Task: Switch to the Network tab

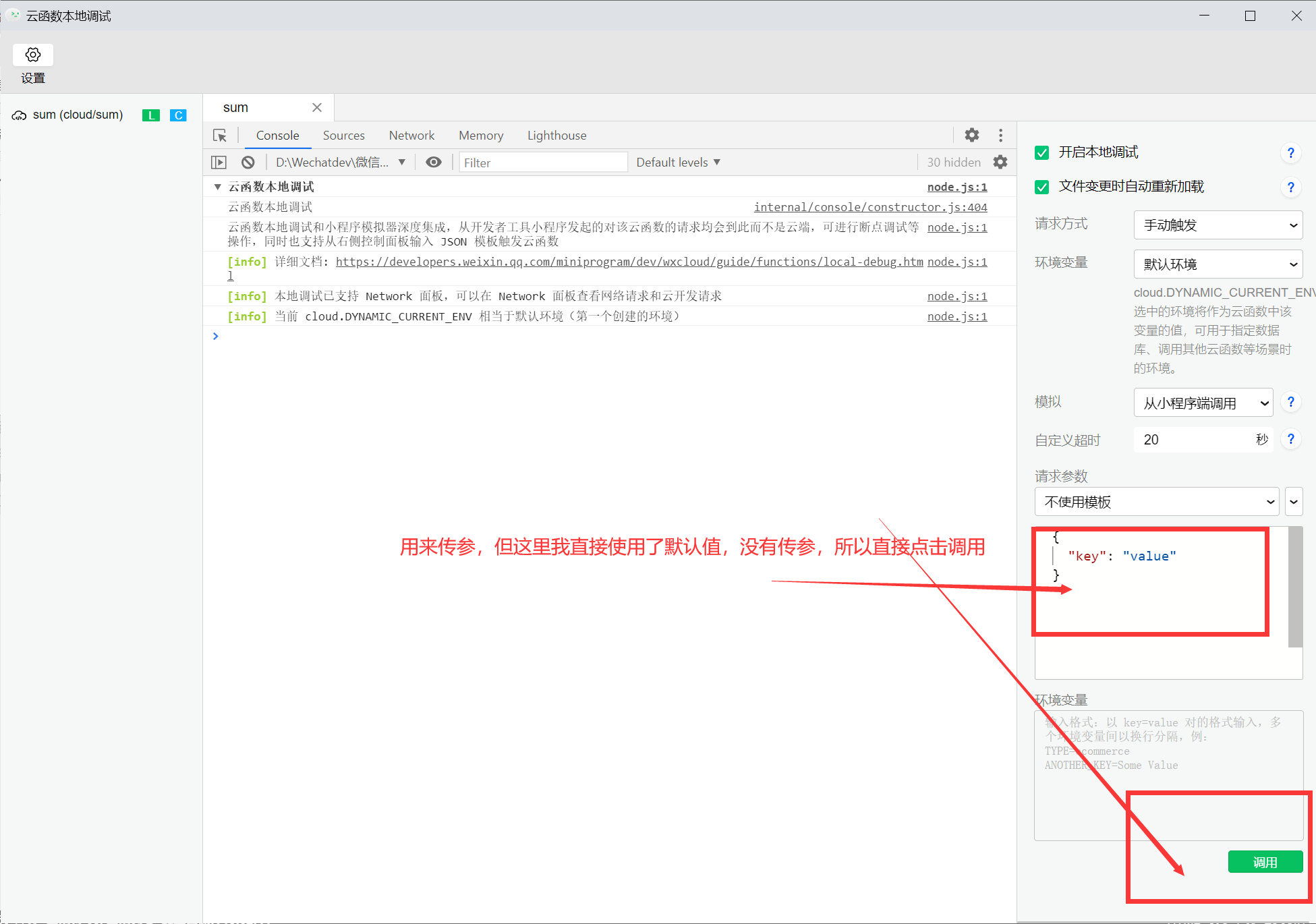Action: click(x=412, y=136)
